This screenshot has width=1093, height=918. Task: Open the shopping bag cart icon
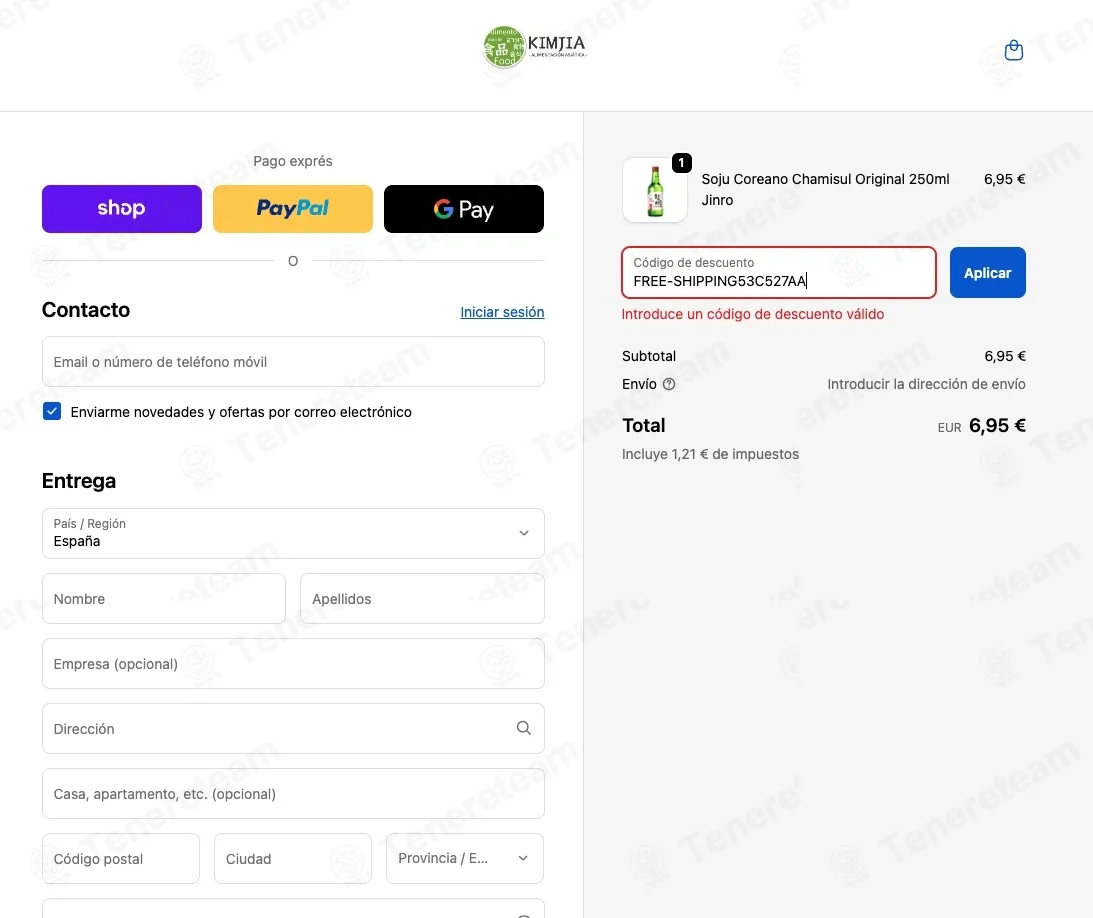pos(1014,50)
